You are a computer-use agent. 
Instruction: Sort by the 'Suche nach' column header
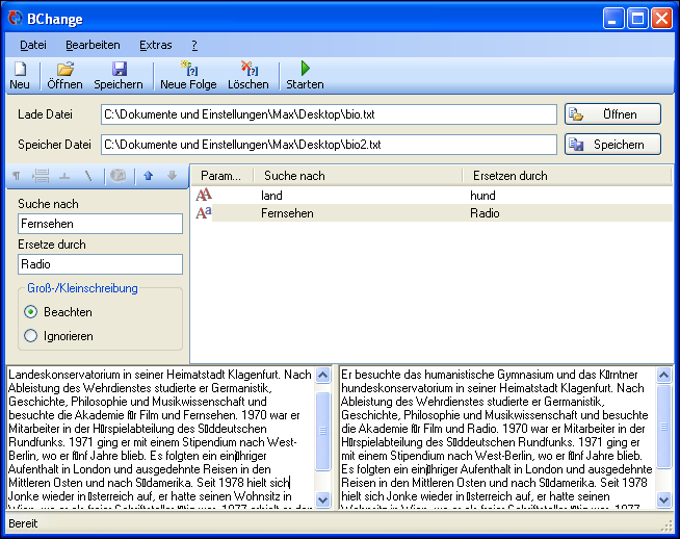359,176
